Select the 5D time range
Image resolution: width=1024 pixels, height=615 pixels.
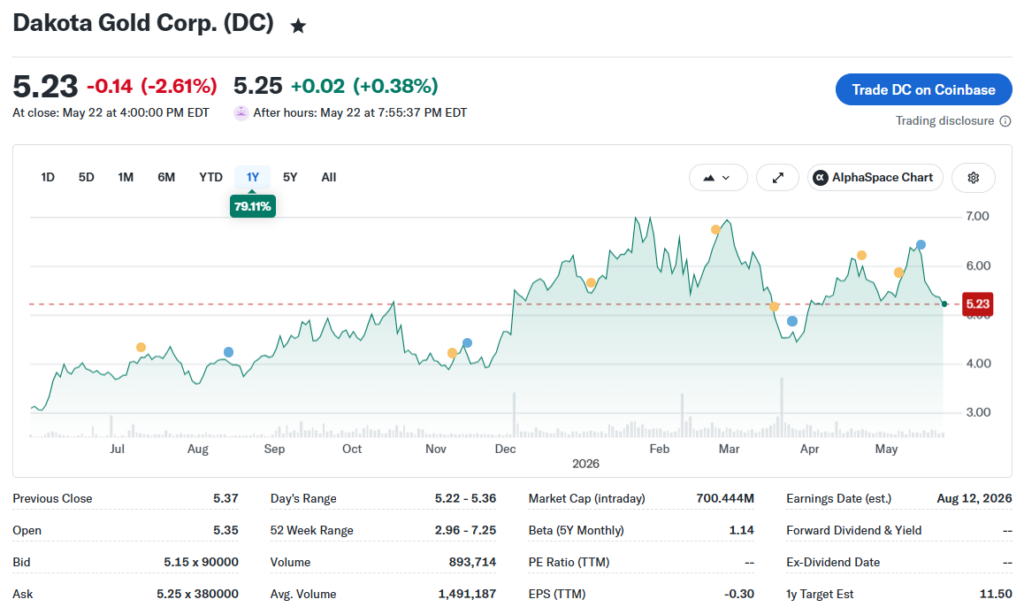tap(86, 177)
